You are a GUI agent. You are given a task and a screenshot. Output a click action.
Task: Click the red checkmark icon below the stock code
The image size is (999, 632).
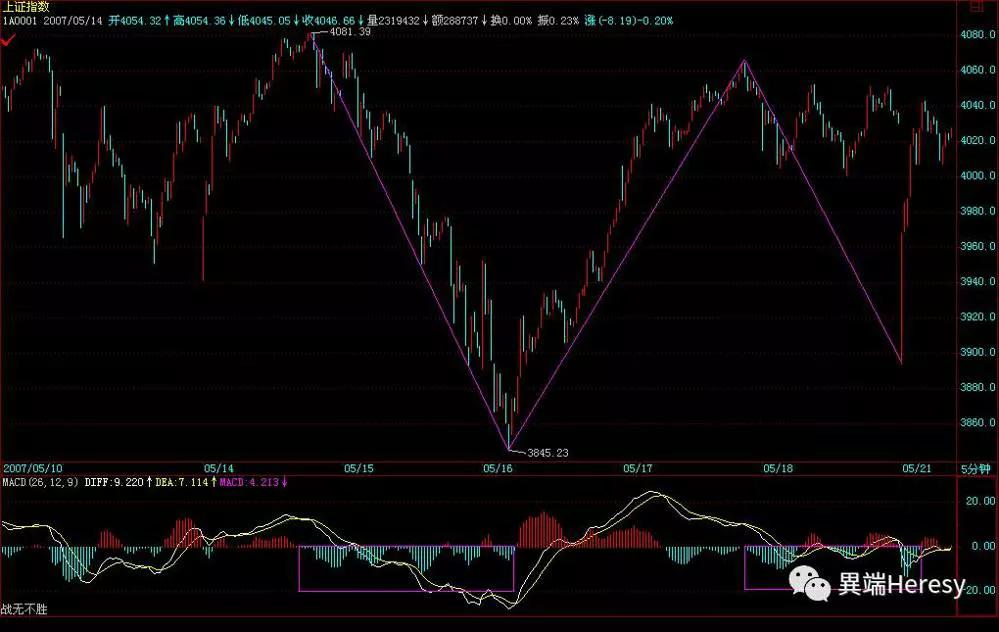[8, 41]
